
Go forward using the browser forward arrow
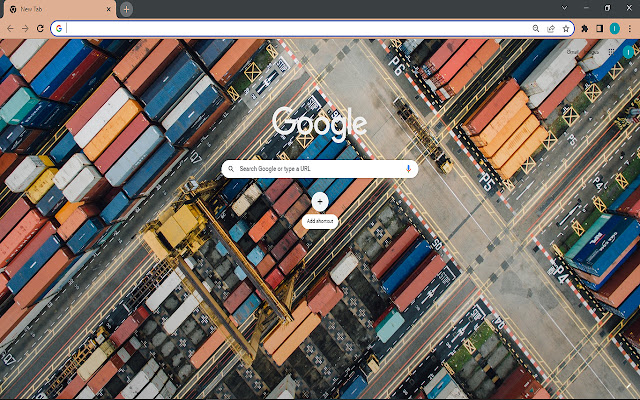[x=25, y=29]
